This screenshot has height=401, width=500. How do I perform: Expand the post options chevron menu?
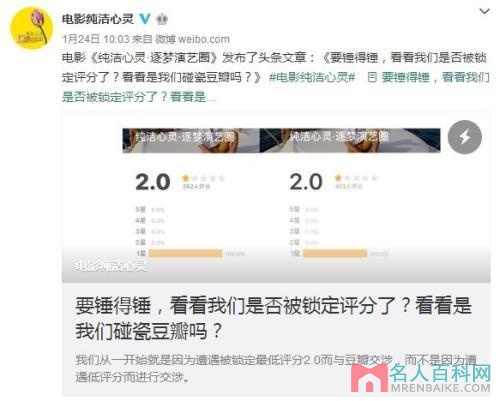[484, 11]
